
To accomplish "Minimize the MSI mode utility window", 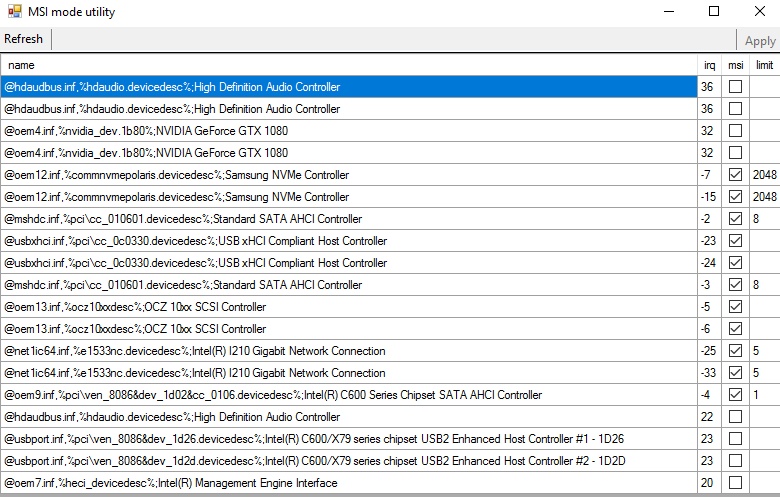I will point(667,12).
